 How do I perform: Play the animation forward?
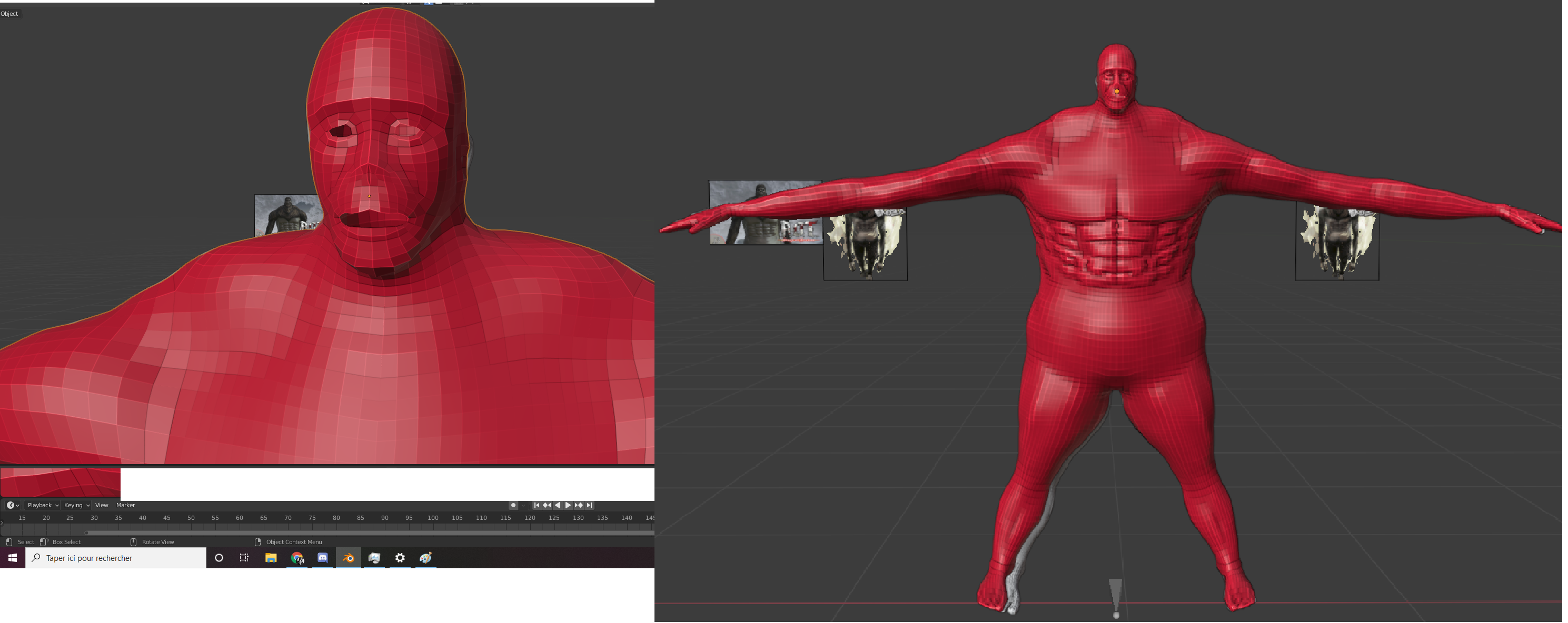pyautogui.click(x=568, y=505)
